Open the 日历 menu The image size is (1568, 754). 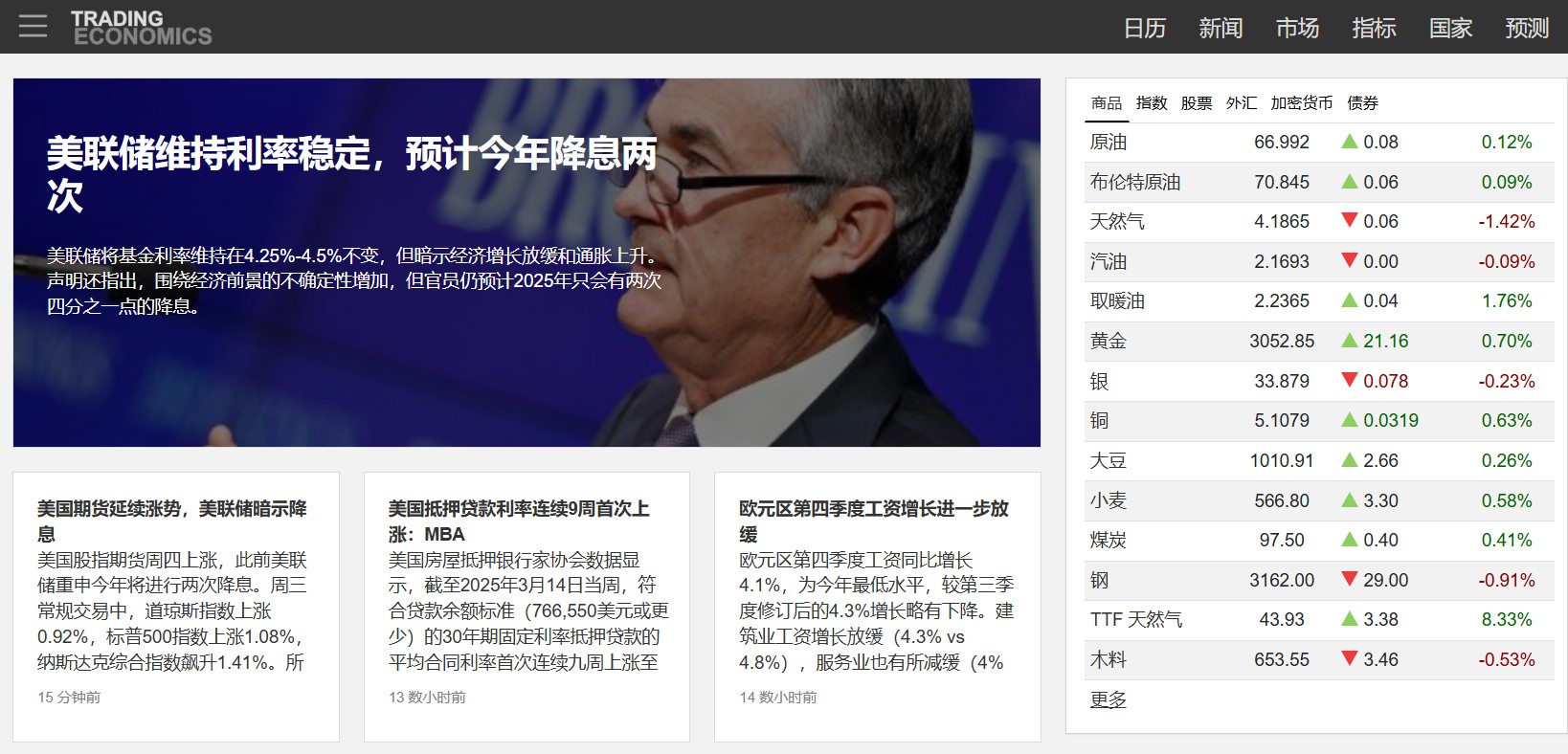(1145, 28)
